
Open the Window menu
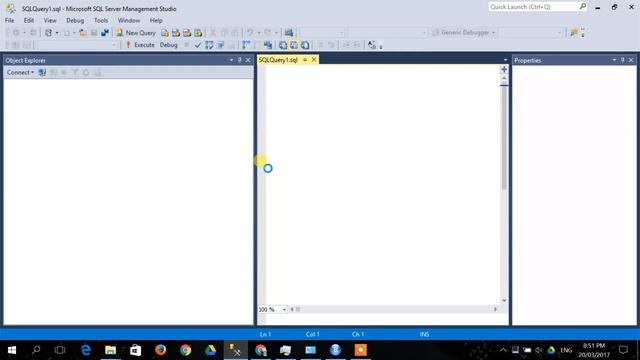(129, 20)
